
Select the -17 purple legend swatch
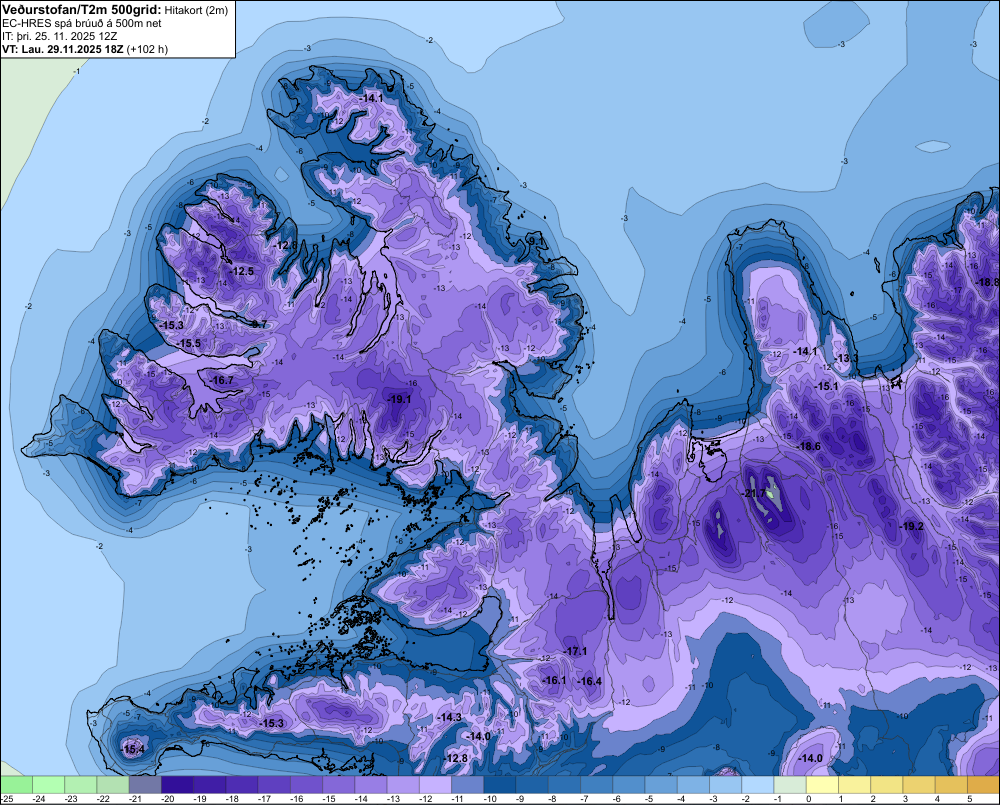[274, 785]
